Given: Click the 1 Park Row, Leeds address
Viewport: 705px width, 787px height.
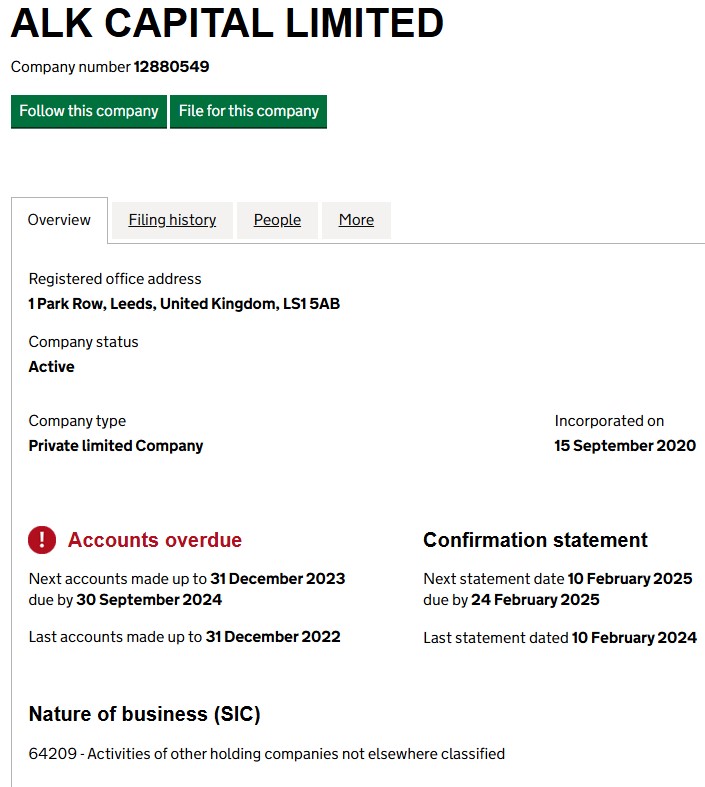Looking at the screenshot, I should [x=184, y=303].
